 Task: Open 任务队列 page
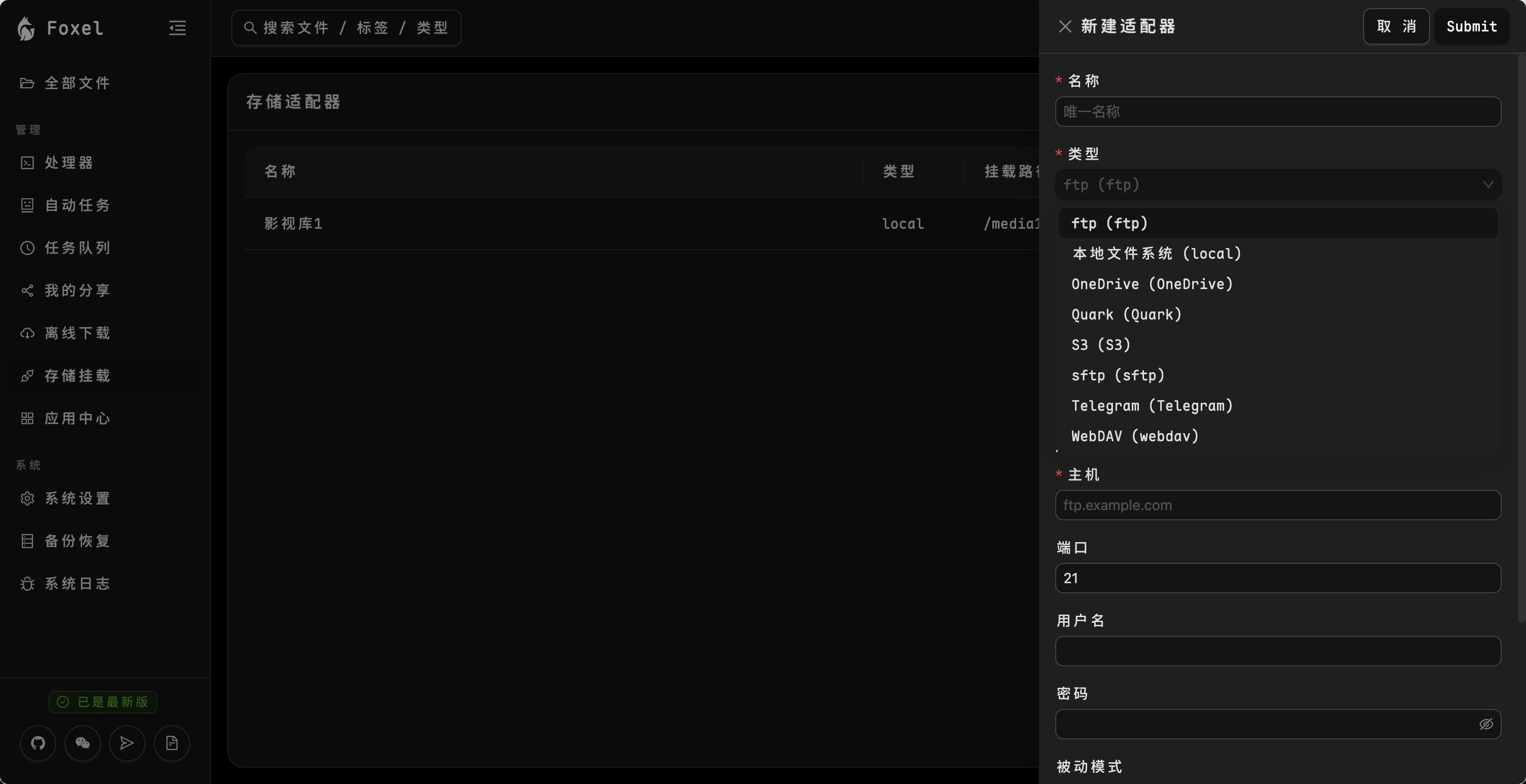106,248
